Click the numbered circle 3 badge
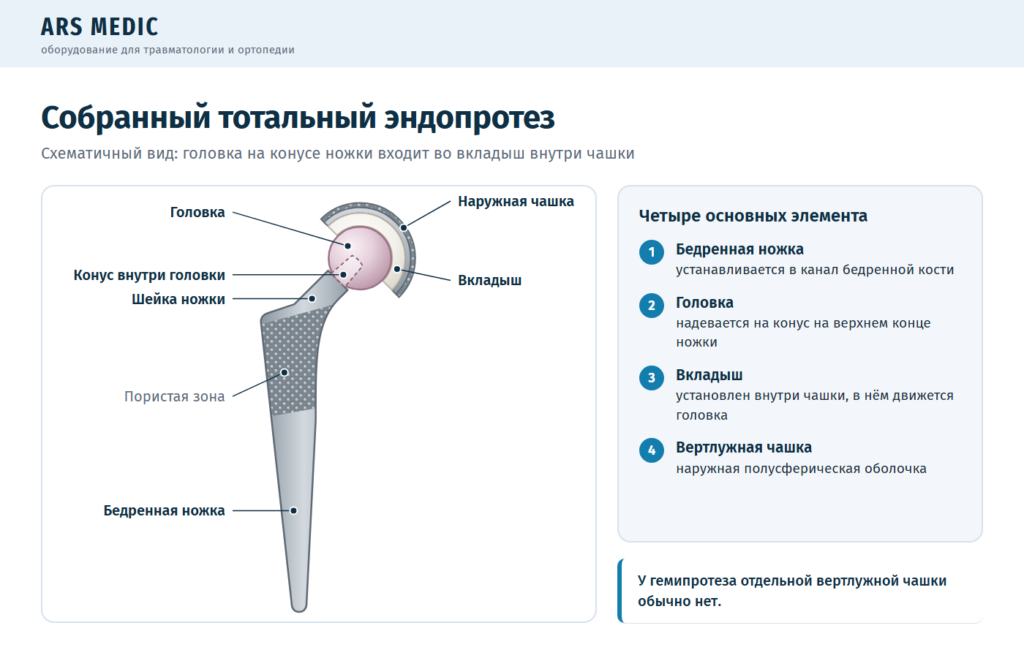The width and height of the screenshot is (1024, 658). point(651,378)
